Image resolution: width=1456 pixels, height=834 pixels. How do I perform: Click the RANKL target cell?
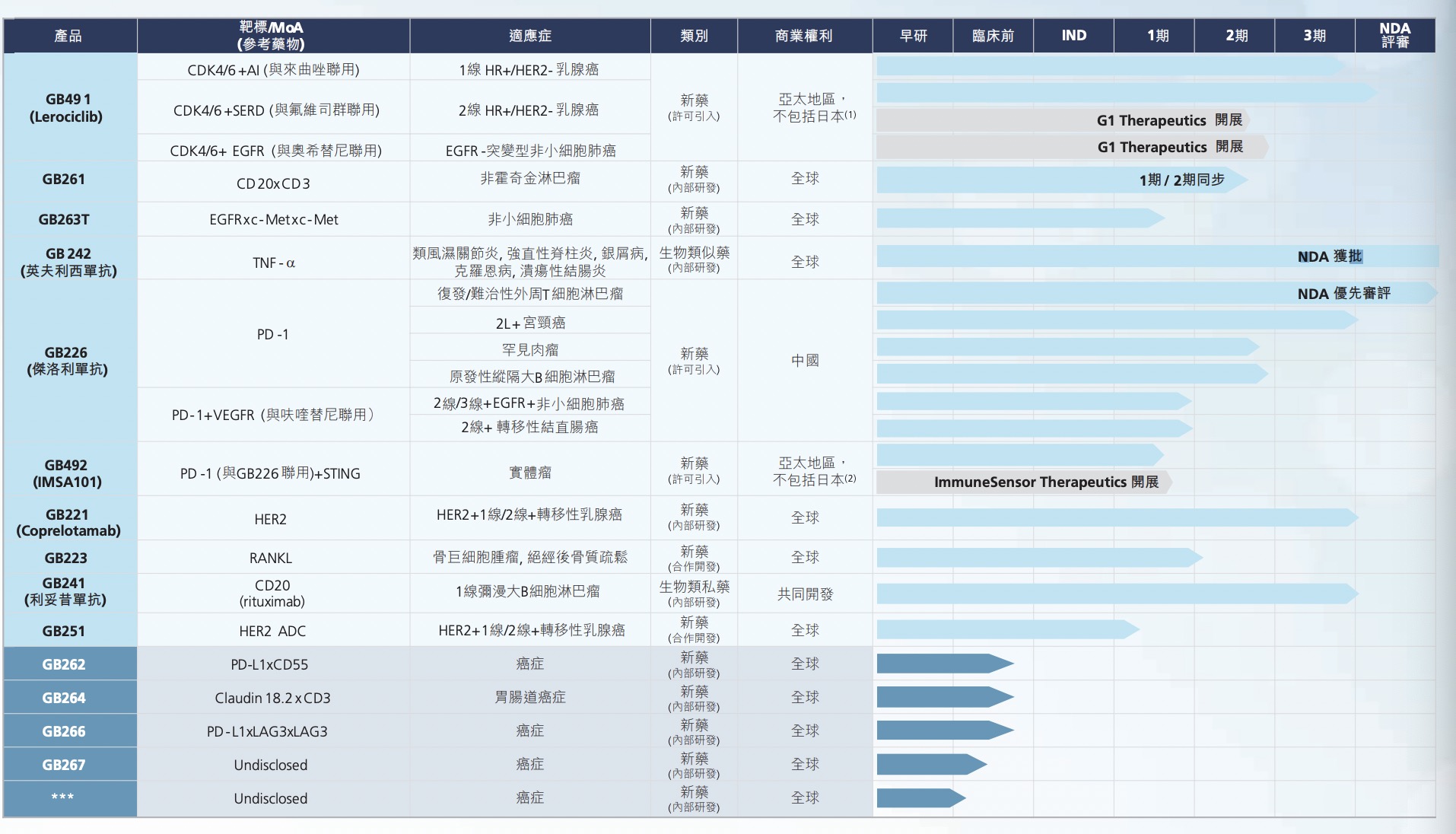(273, 558)
